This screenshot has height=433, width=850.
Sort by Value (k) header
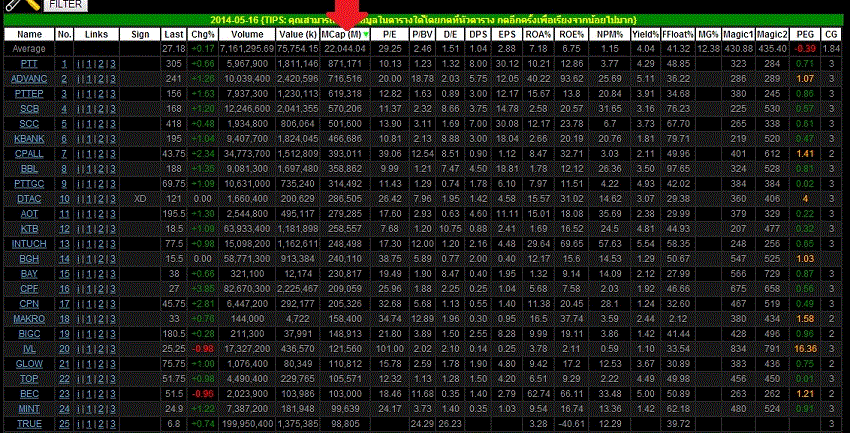tap(298, 34)
